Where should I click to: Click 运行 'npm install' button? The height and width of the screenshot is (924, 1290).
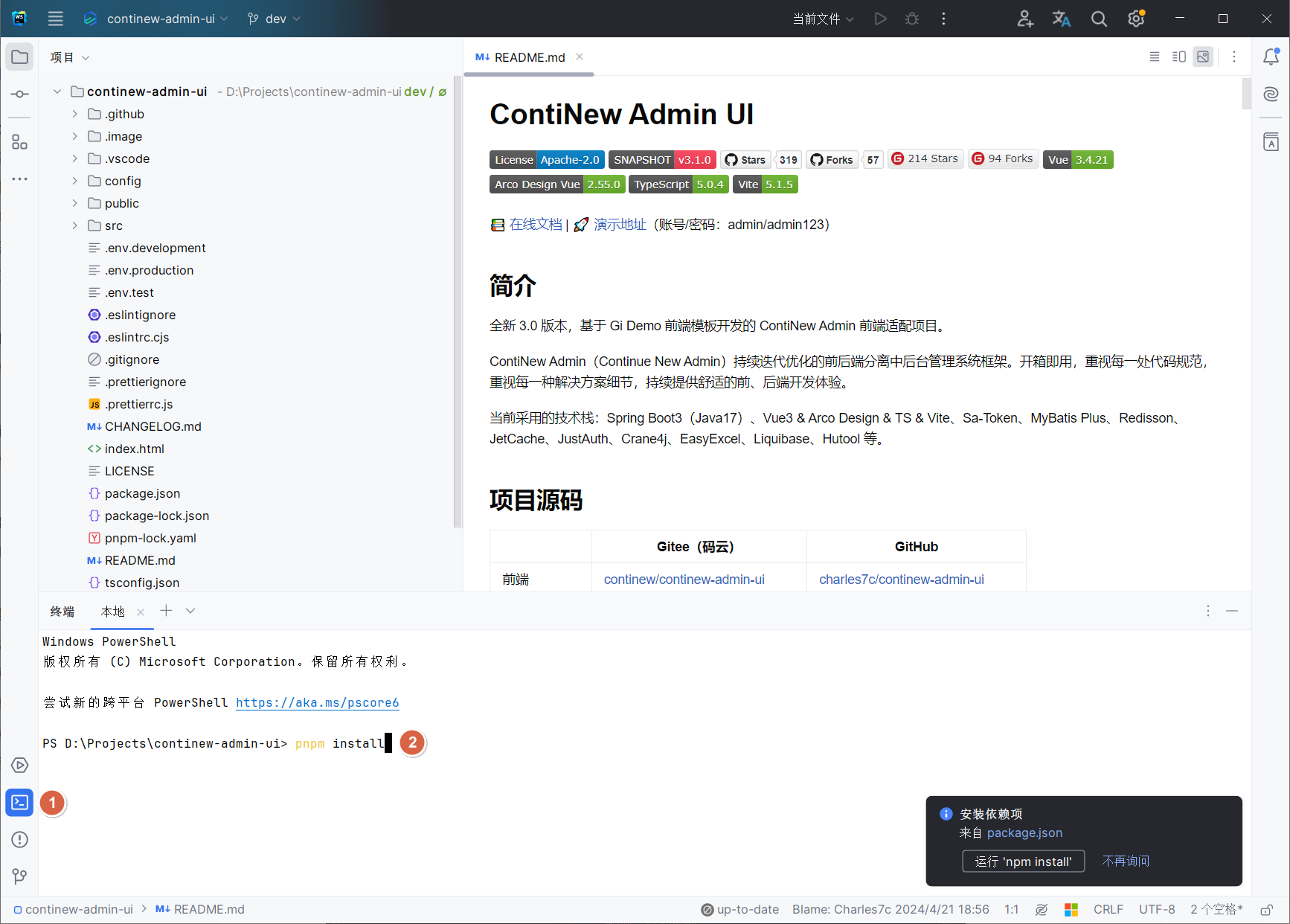pyautogui.click(x=1024, y=862)
